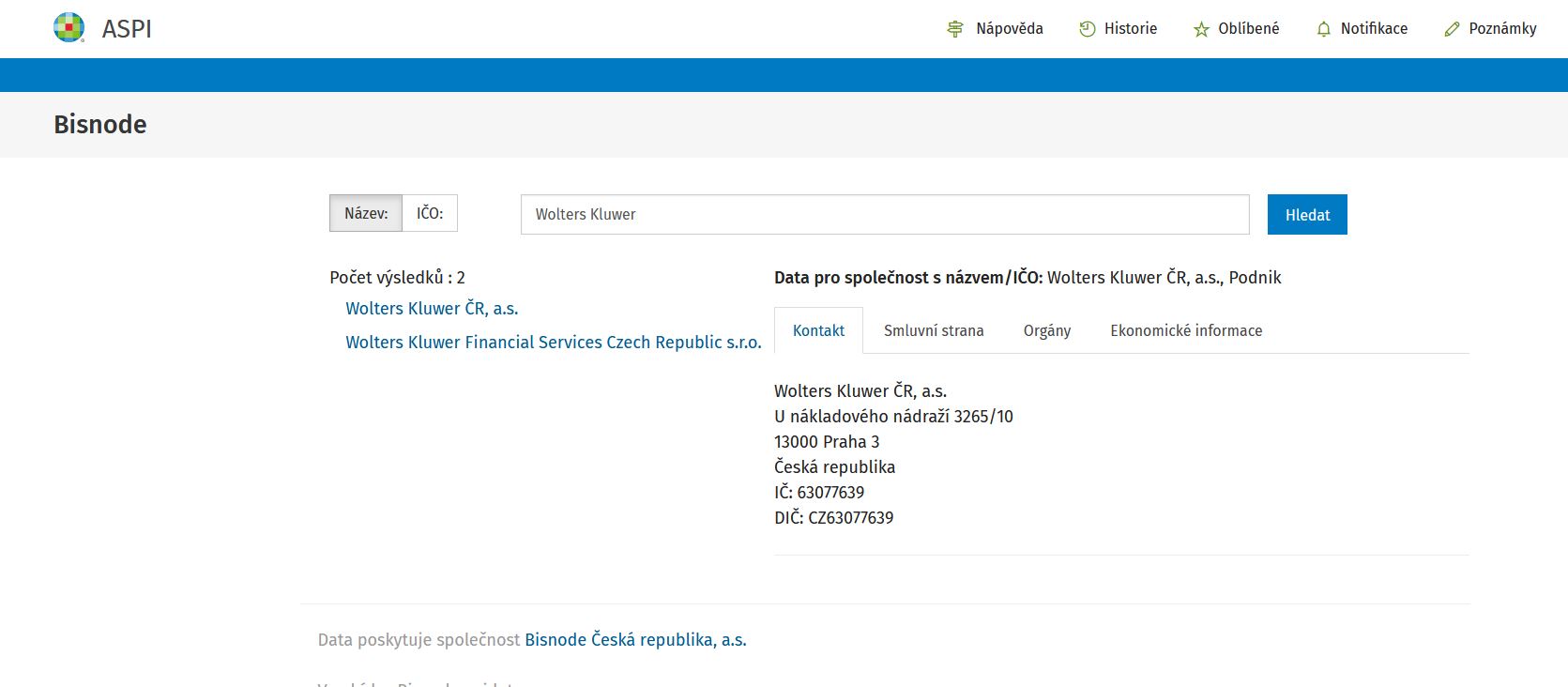Show the Ekonomické informace tab
Image resolution: width=1568 pixels, height=687 pixels.
pos(1186,330)
